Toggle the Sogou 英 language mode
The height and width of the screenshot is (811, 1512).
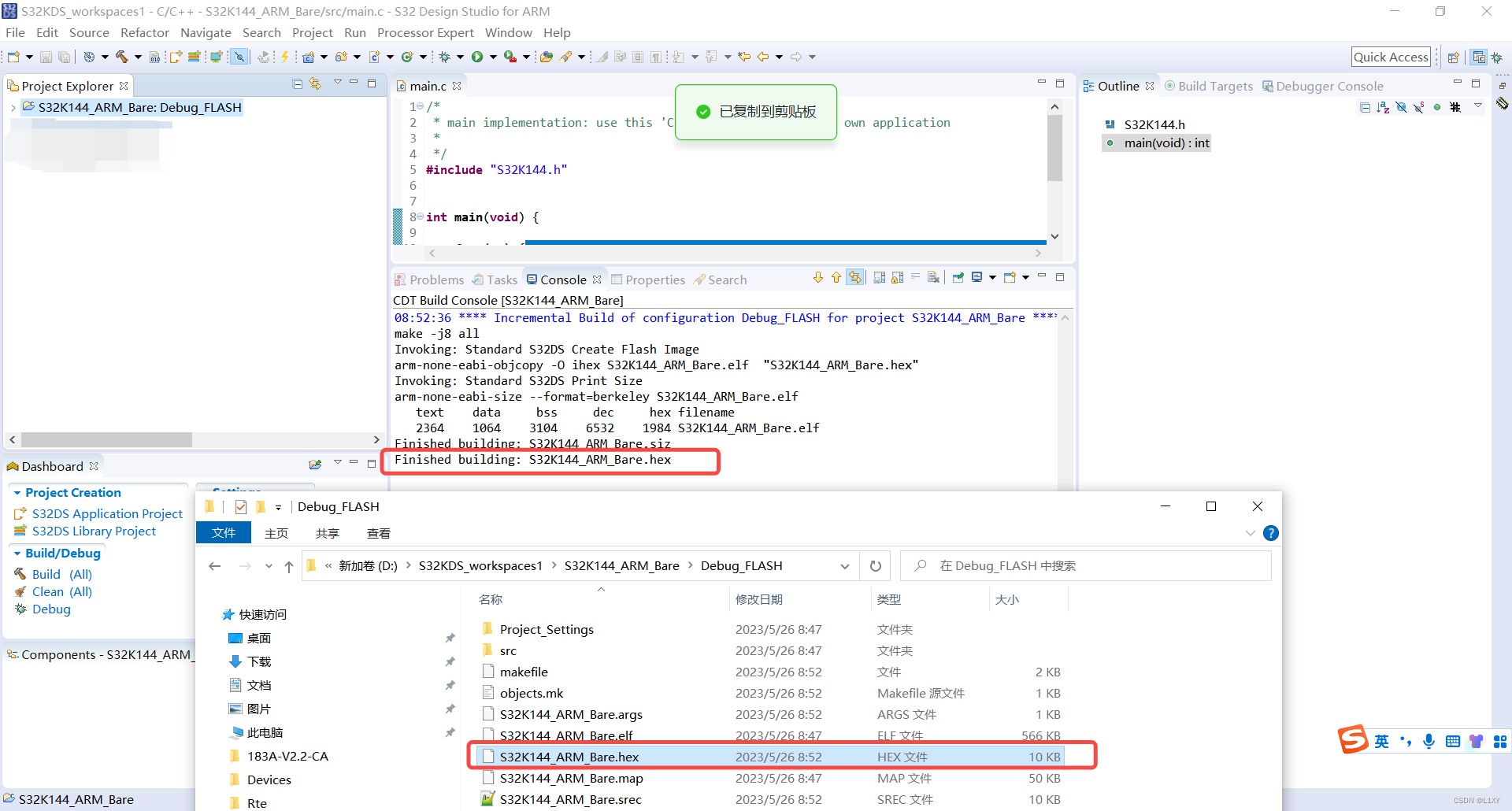click(1382, 741)
